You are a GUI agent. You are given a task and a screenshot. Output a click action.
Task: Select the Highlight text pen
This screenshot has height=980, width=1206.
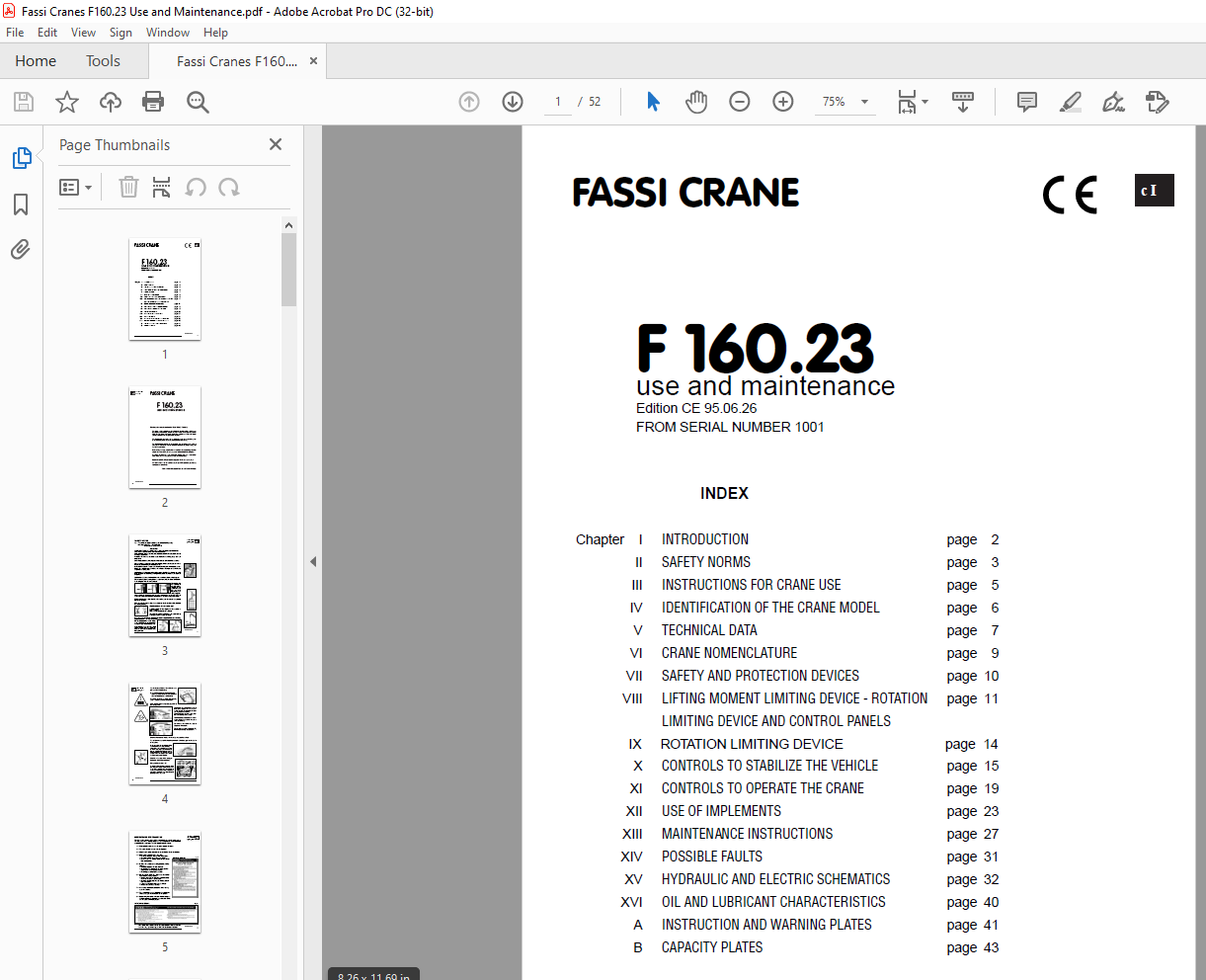(1071, 102)
